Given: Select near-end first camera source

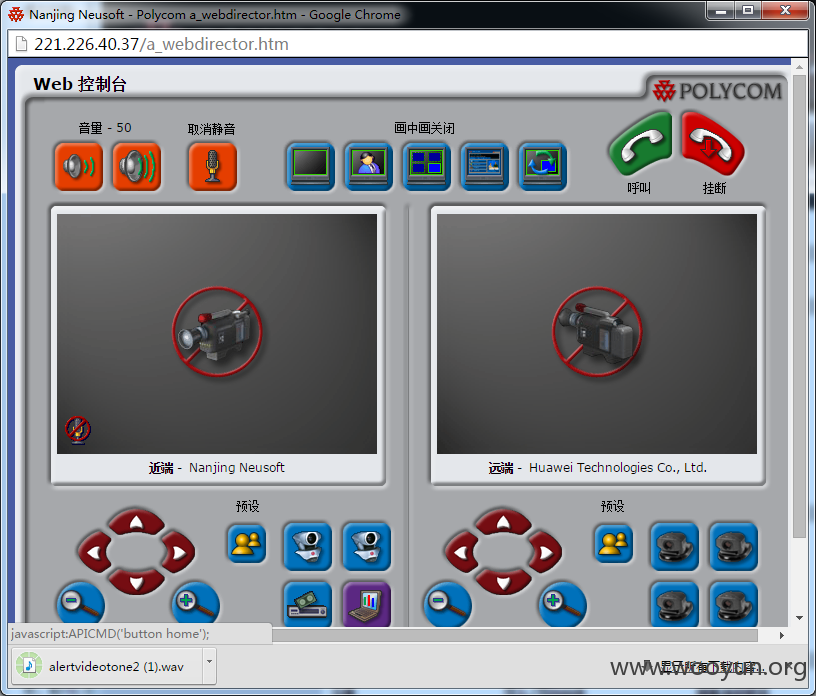Looking at the screenshot, I should (x=308, y=547).
